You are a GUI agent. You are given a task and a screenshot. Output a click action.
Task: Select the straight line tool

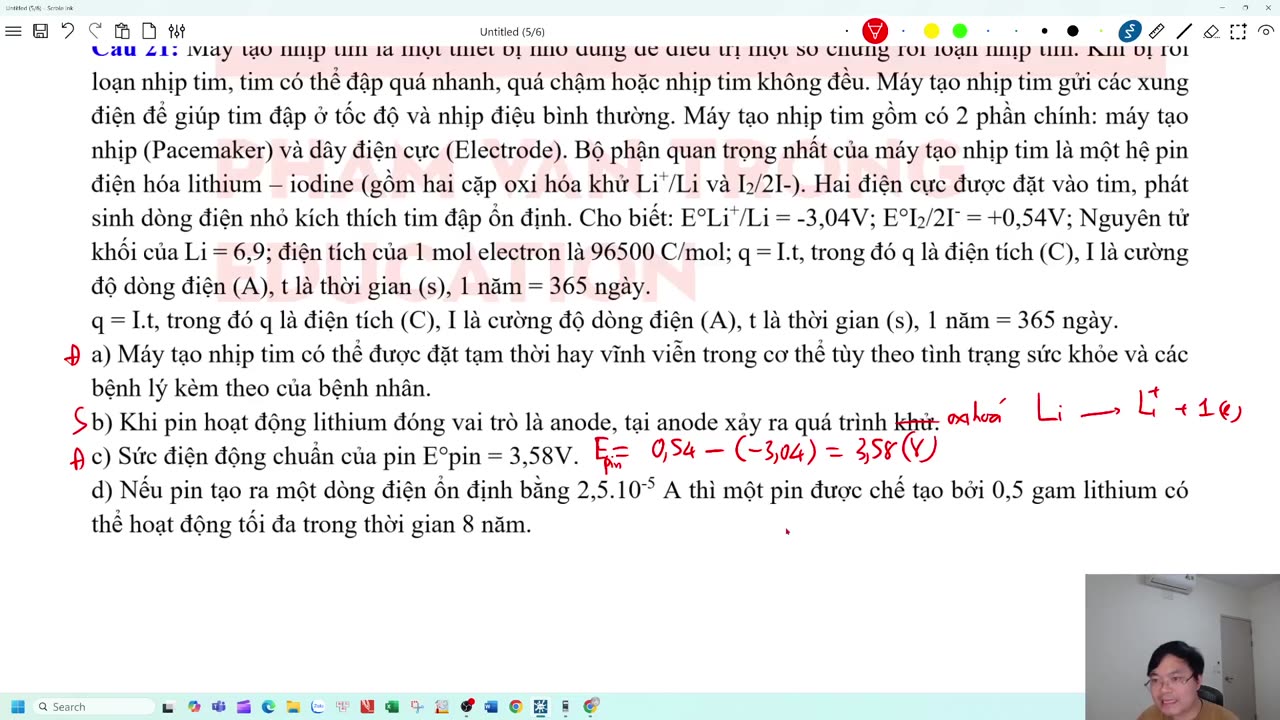(1184, 31)
